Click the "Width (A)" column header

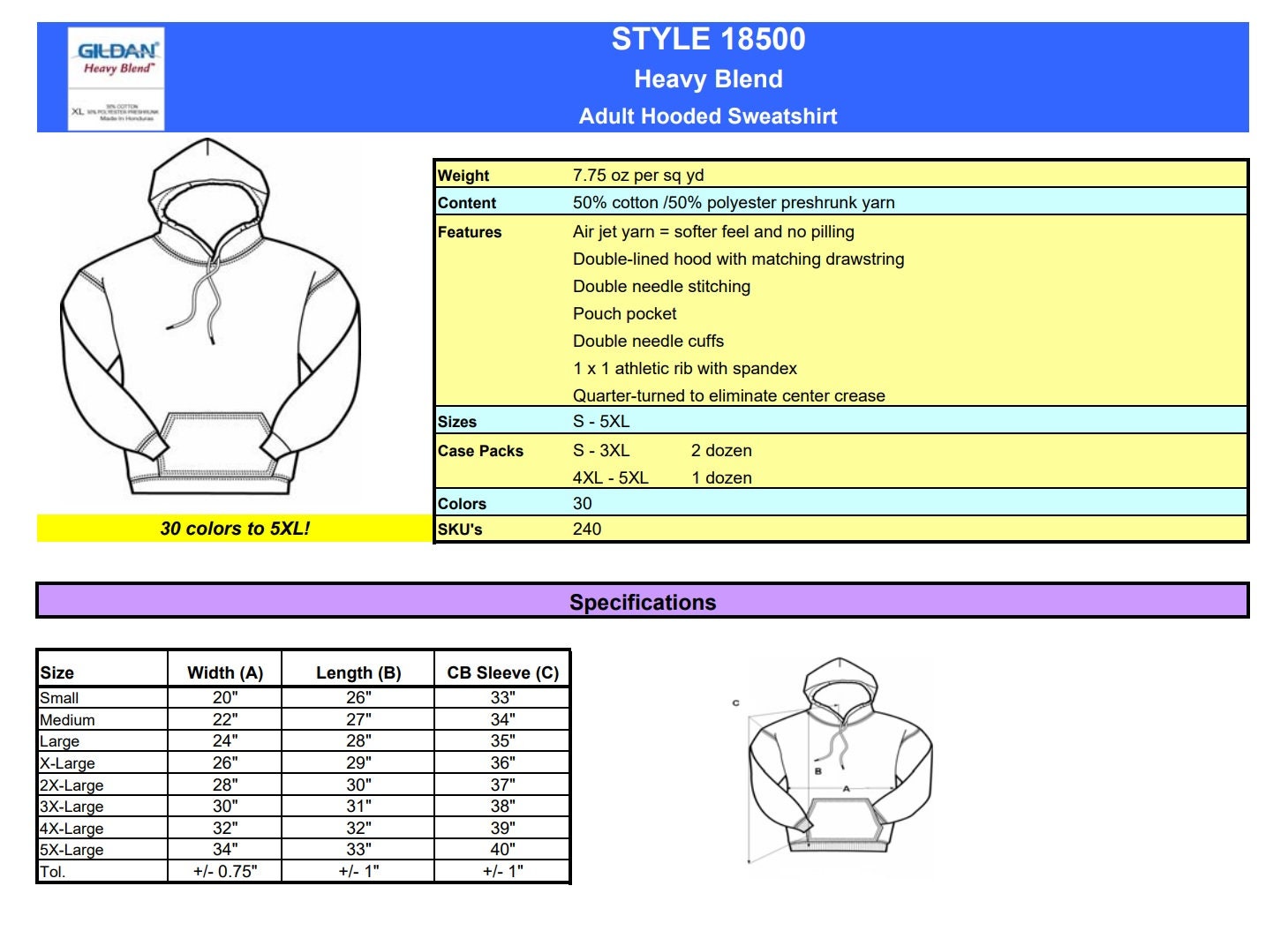(x=225, y=672)
